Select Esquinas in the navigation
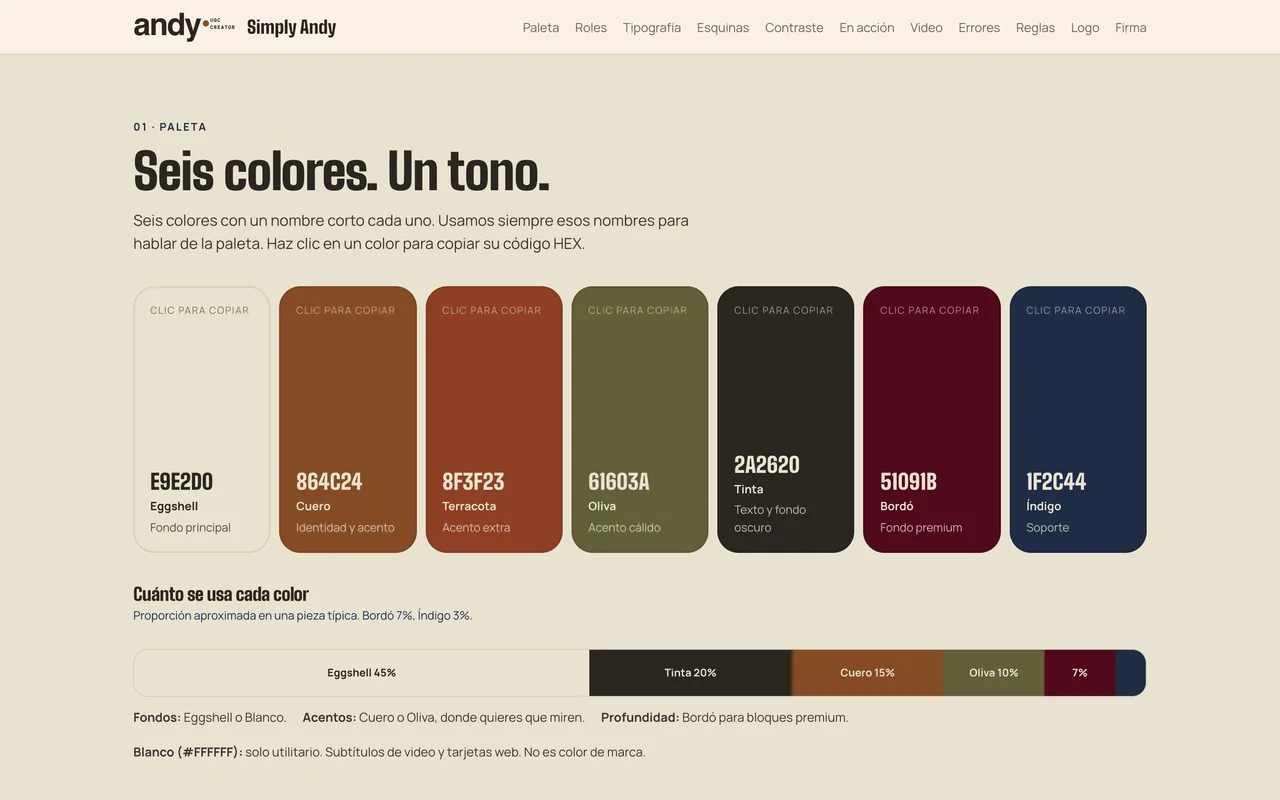This screenshot has height=800, width=1280. click(723, 28)
